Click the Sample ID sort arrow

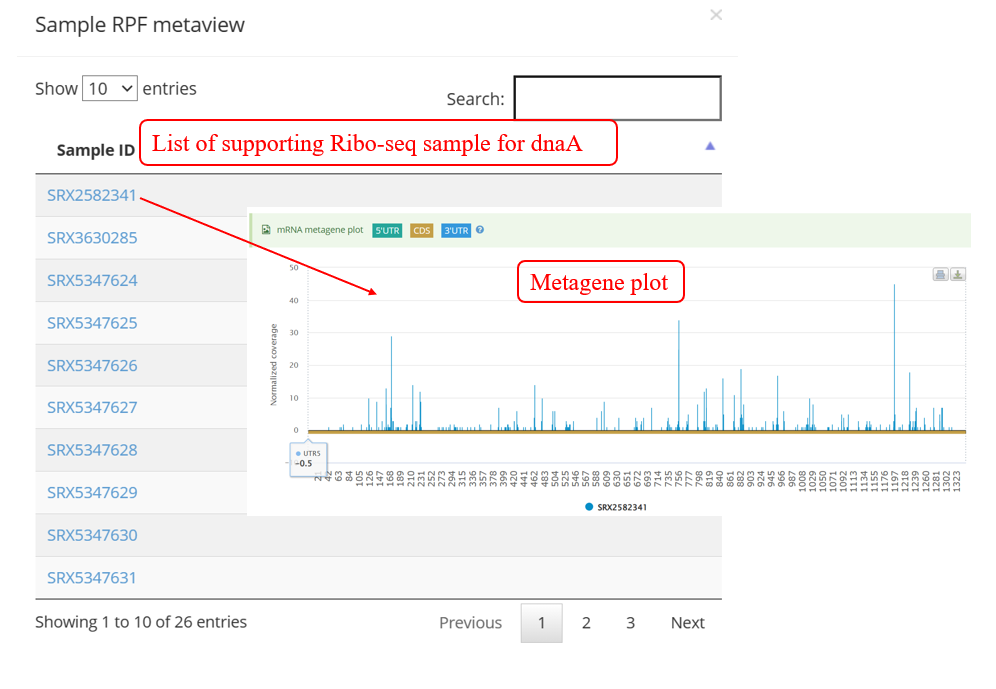[710, 146]
